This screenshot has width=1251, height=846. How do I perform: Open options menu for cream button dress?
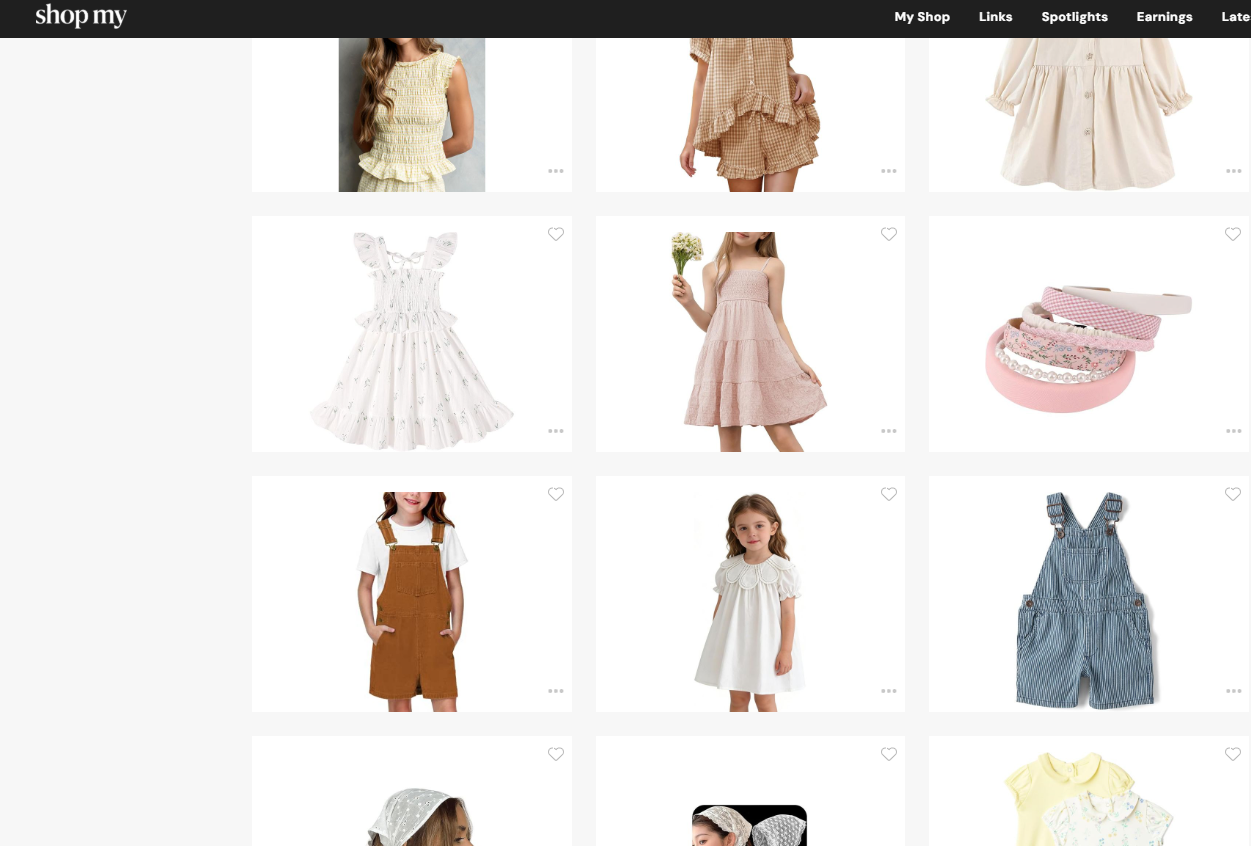point(1234,171)
